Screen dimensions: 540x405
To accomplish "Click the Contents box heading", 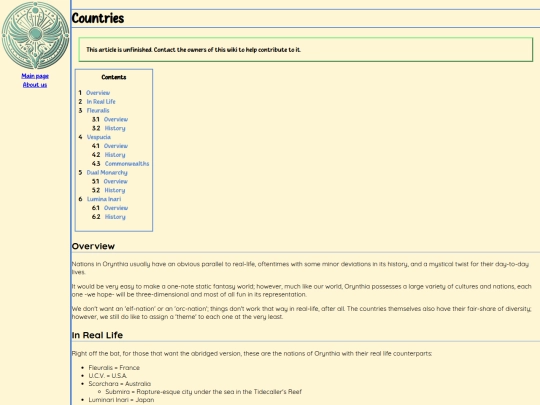I will [x=114, y=77].
